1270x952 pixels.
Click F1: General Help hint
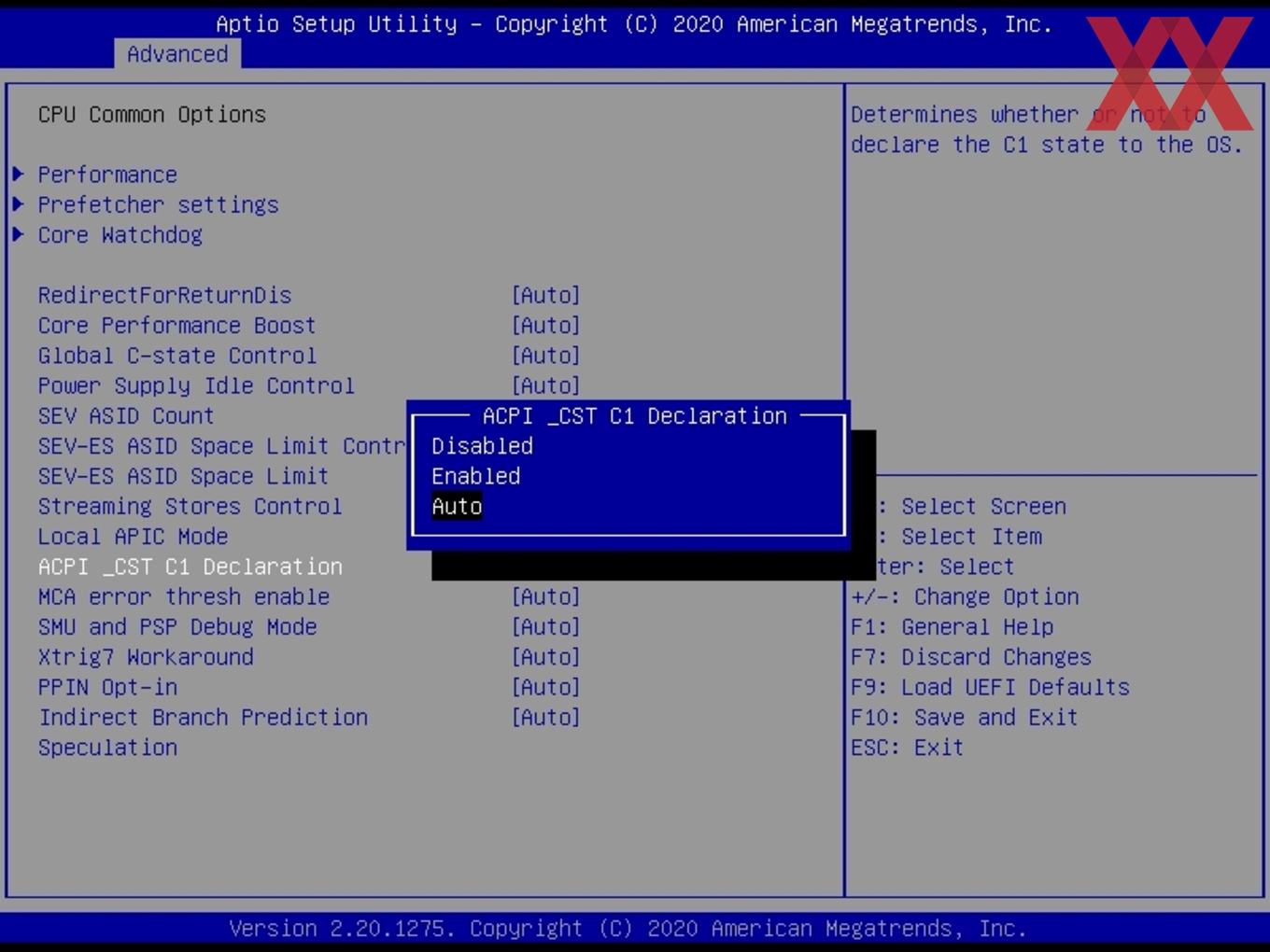(952, 626)
